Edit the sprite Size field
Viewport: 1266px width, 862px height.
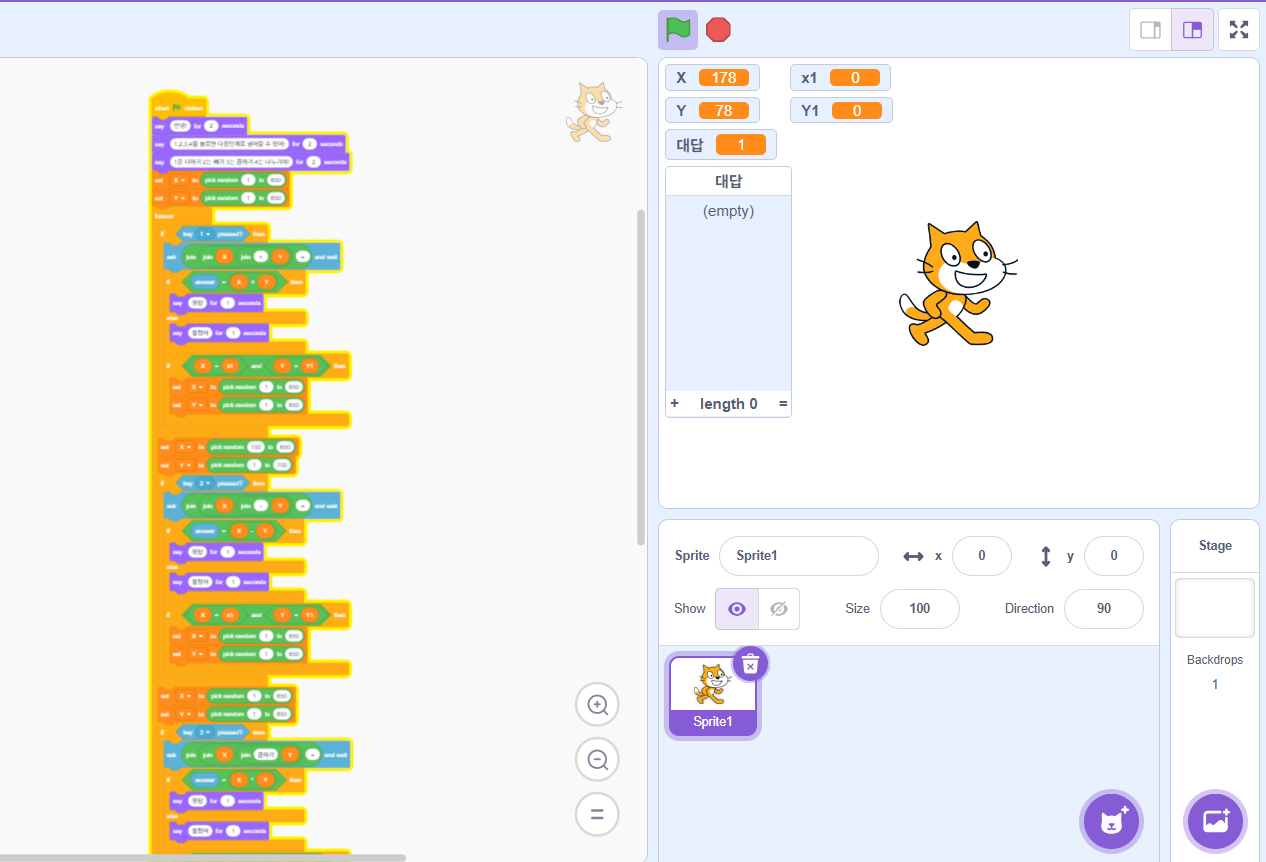click(919, 609)
